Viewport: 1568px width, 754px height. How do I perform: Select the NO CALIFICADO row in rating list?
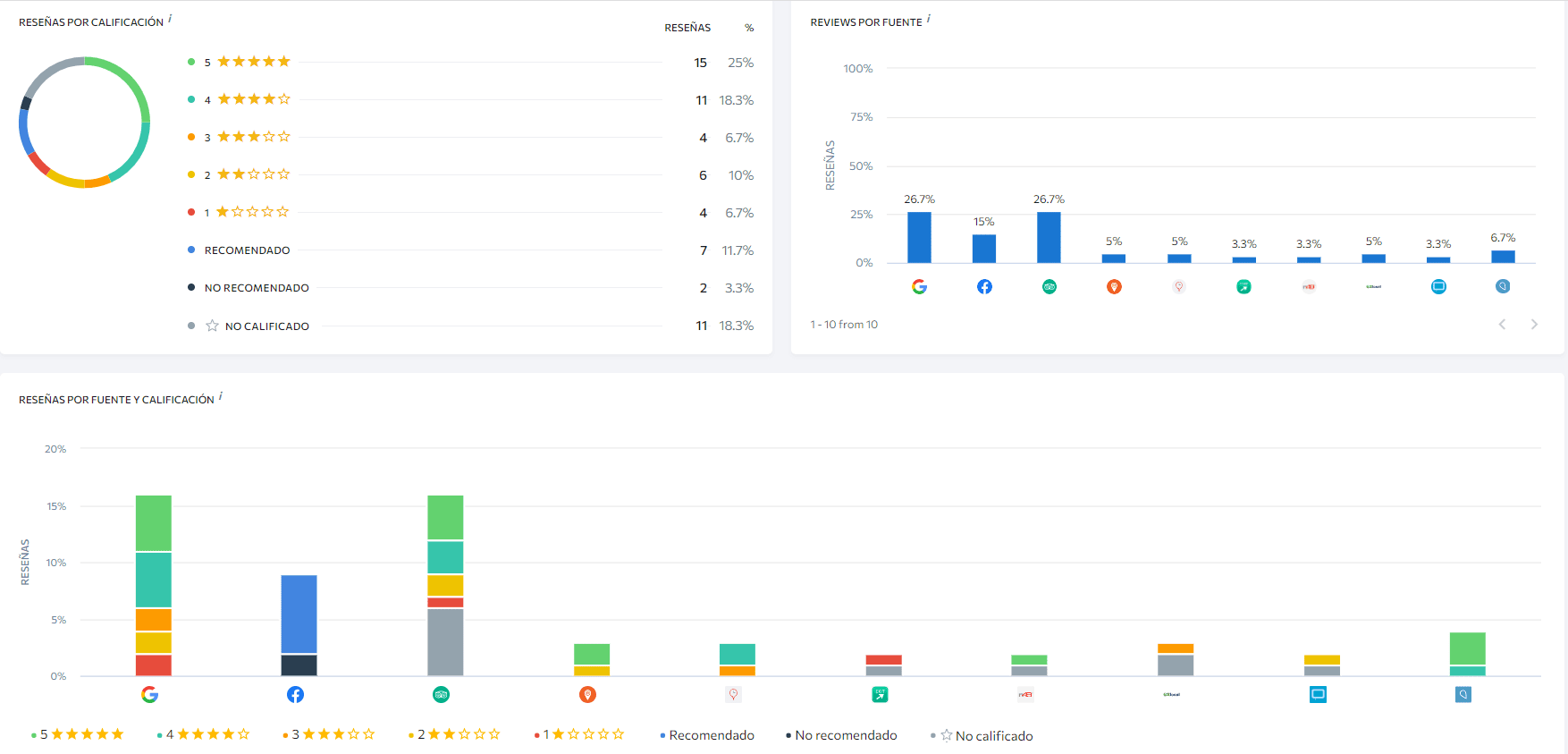(x=470, y=326)
